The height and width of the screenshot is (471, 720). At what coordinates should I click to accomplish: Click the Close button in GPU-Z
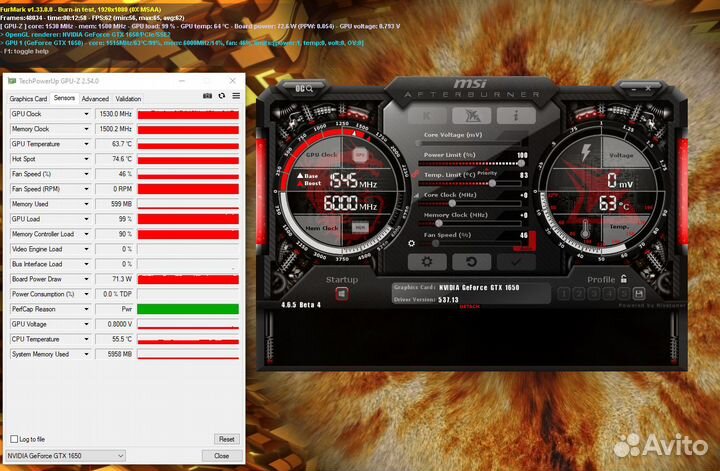[x=221, y=455]
